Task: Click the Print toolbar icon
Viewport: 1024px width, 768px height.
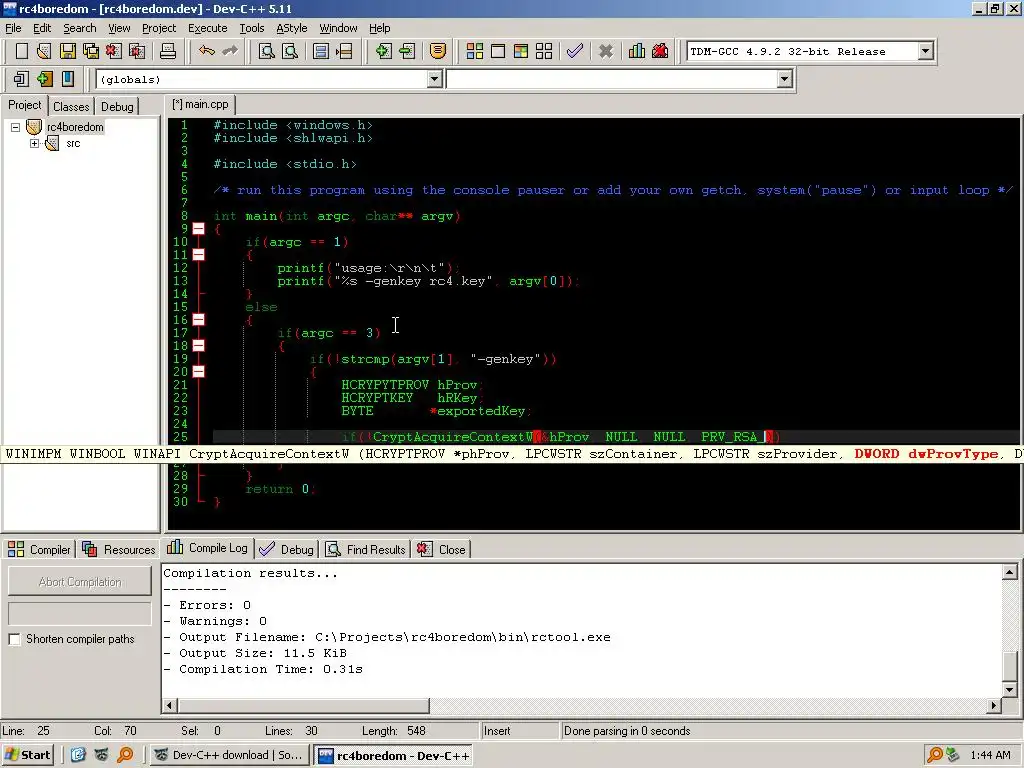Action: point(168,51)
